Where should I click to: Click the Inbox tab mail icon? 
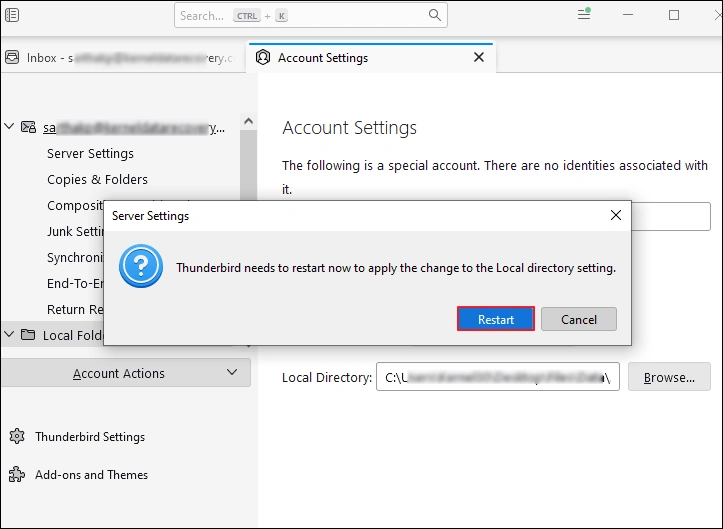tap(12, 58)
